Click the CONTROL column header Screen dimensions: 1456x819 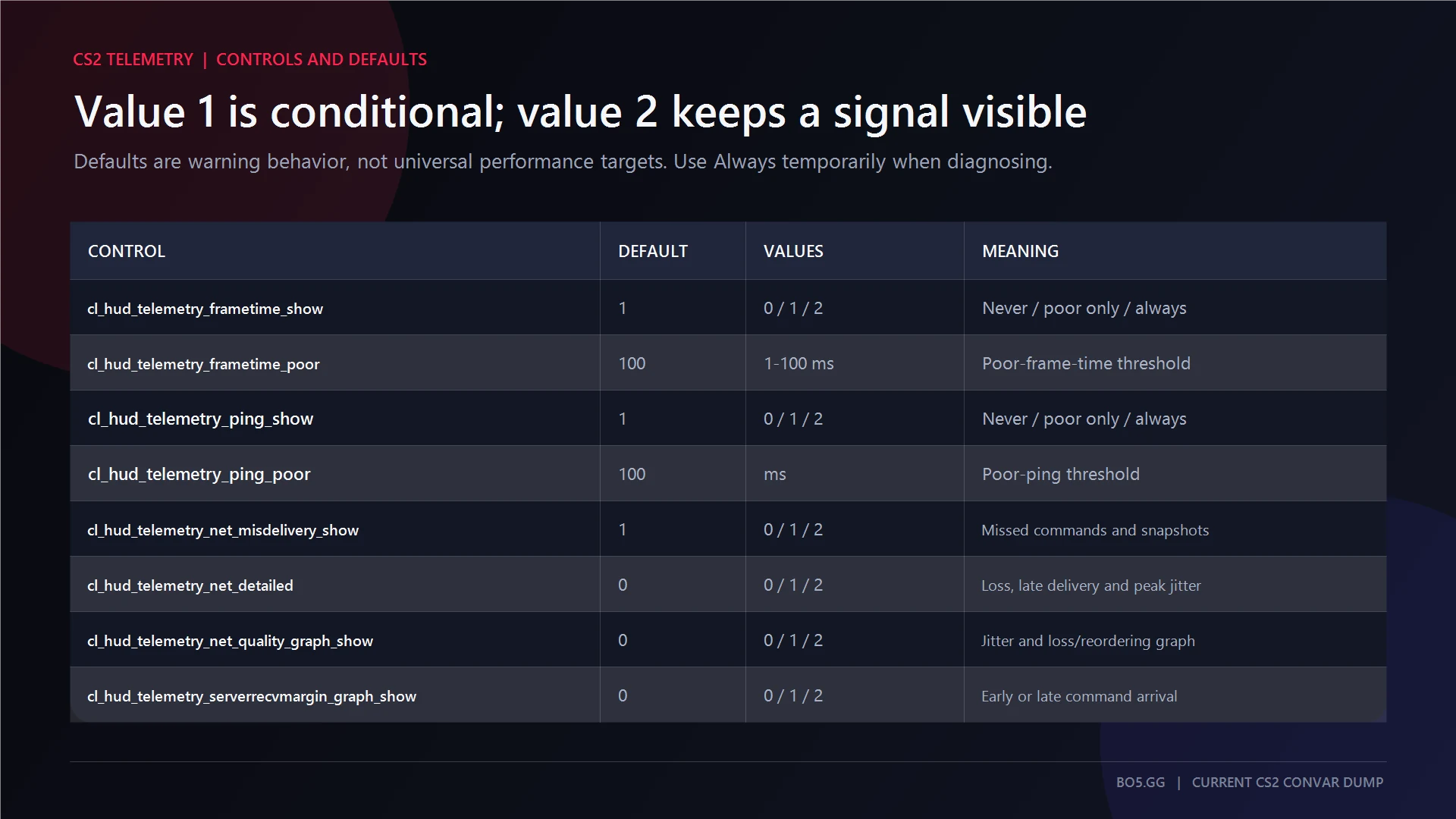[127, 251]
